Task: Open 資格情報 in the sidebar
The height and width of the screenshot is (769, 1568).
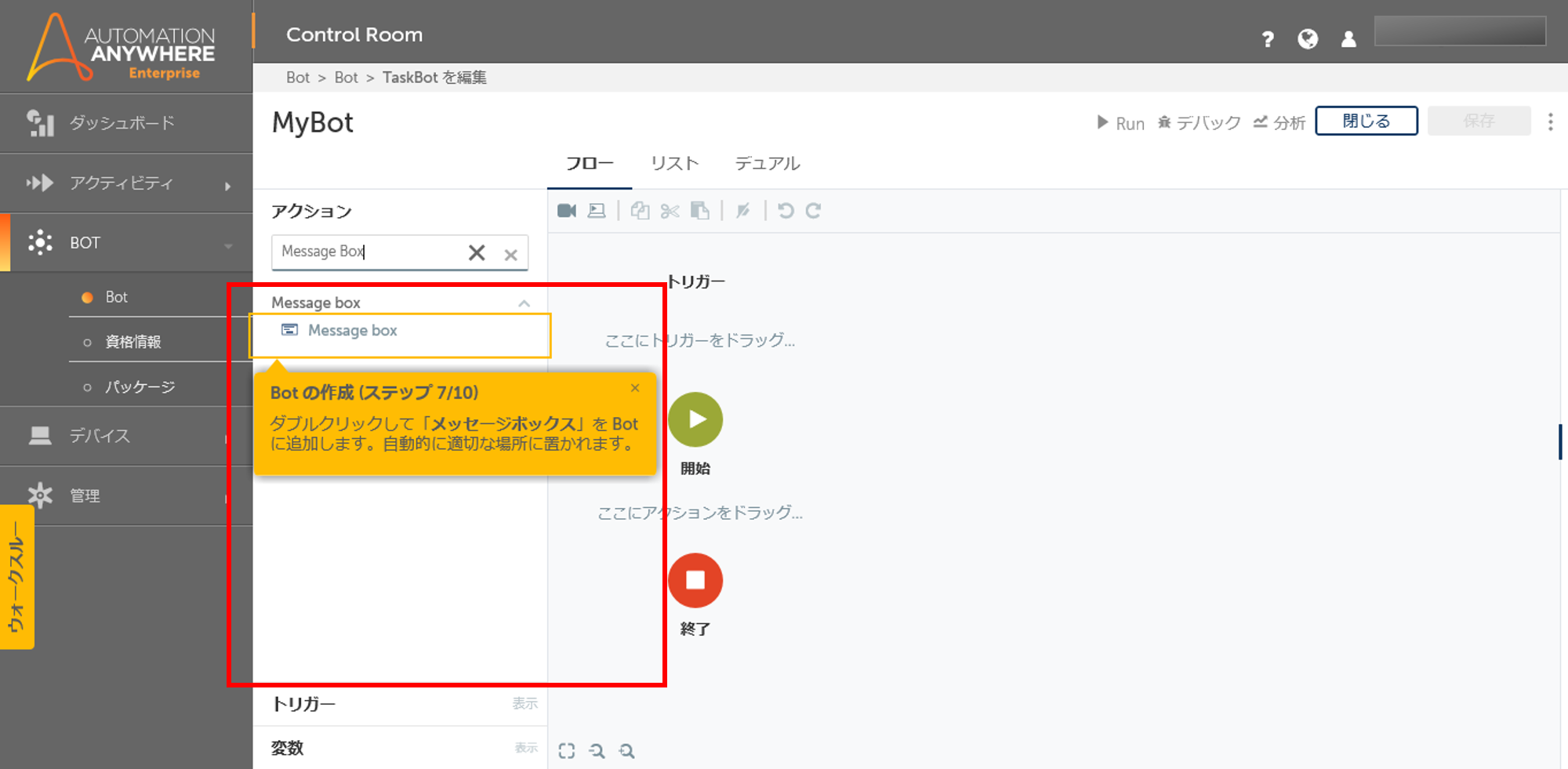Action: [x=133, y=342]
